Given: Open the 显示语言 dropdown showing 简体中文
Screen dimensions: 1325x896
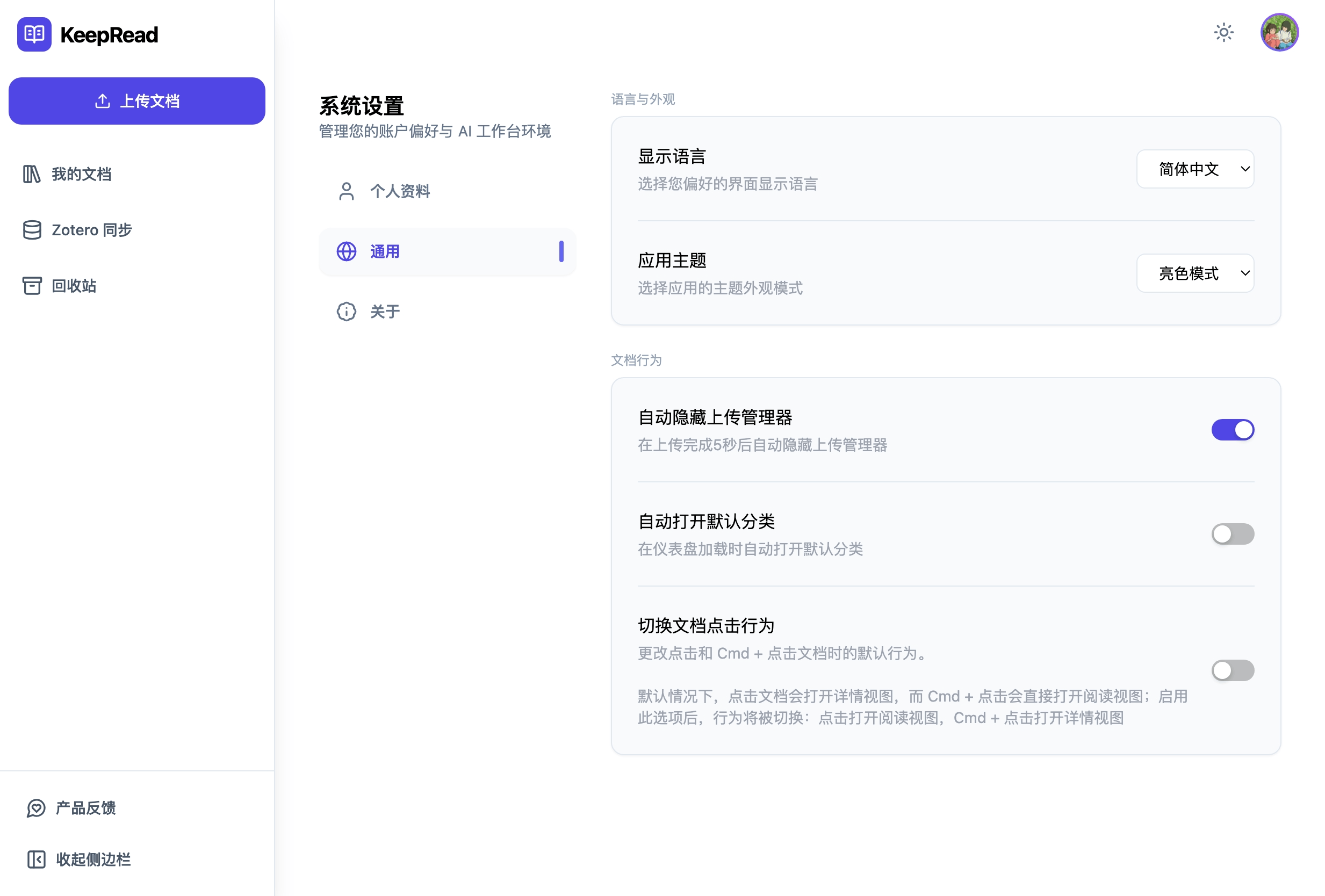Looking at the screenshot, I should pyautogui.click(x=1195, y=169).
